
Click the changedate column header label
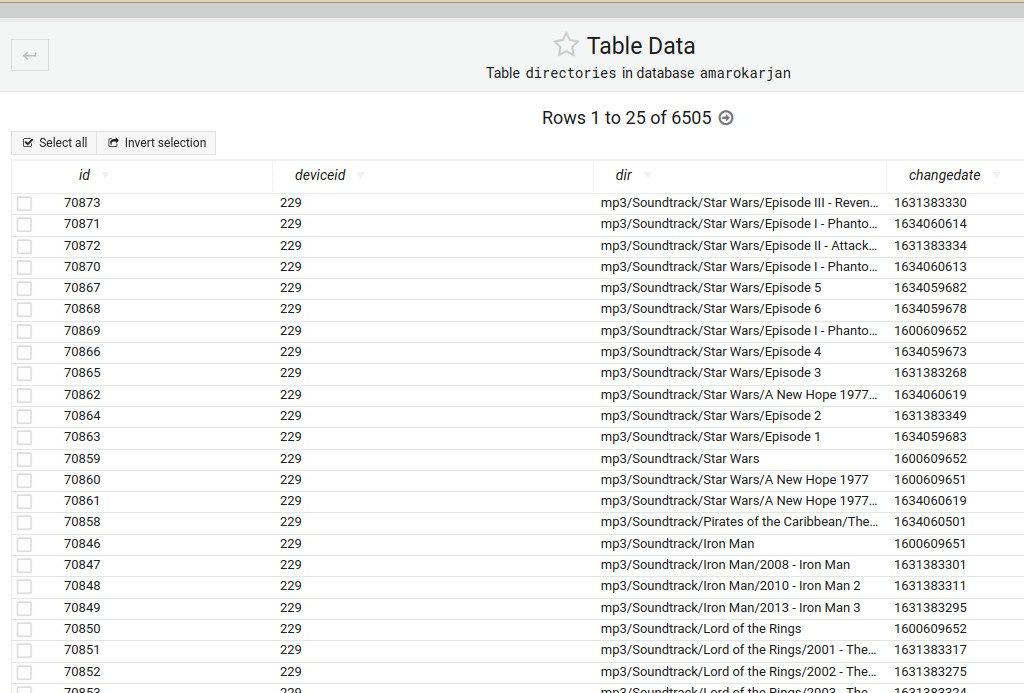(x=944, y=175)
